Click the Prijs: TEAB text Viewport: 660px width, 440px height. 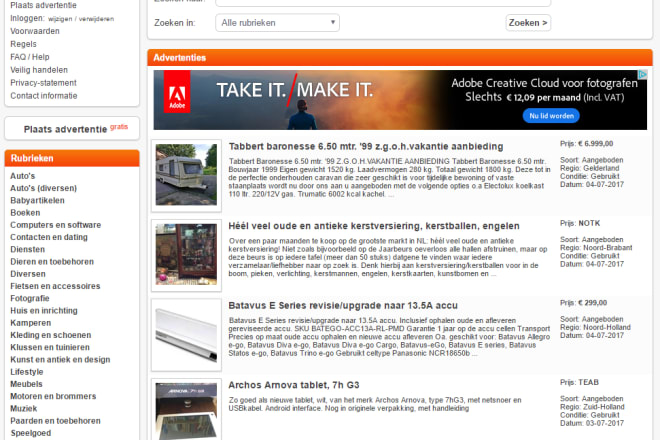click(x=579, y=382)
